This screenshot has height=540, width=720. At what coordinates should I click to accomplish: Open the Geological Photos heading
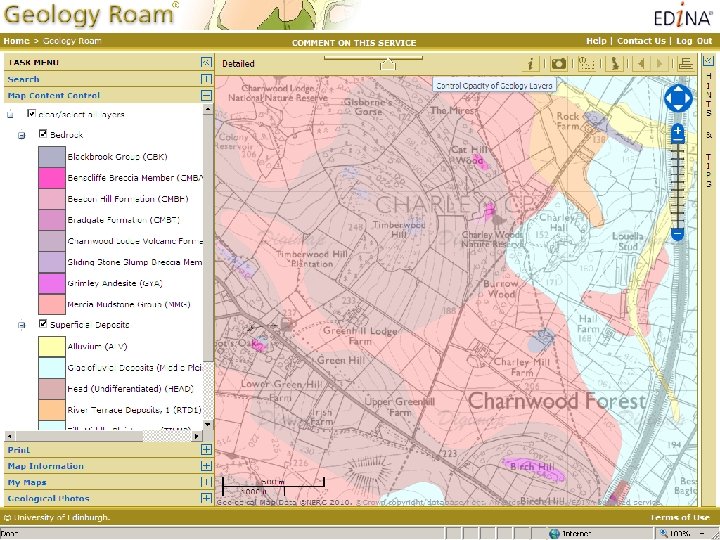[x=48, y=498]
